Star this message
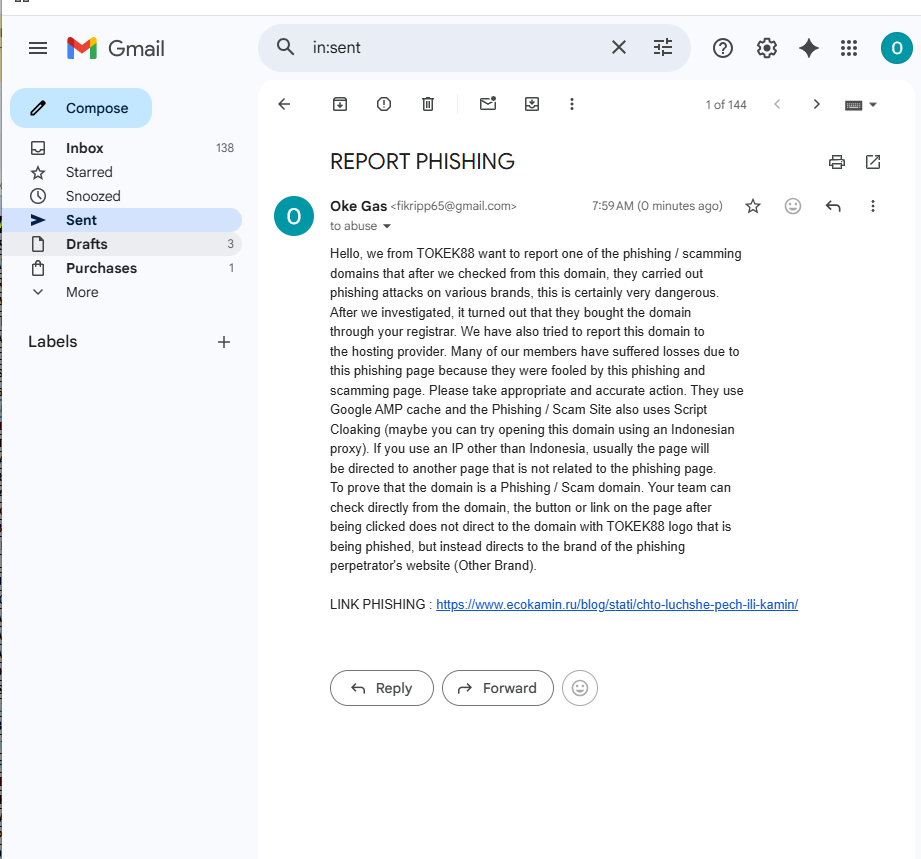921x859 pixels. [x=753, y=206]
